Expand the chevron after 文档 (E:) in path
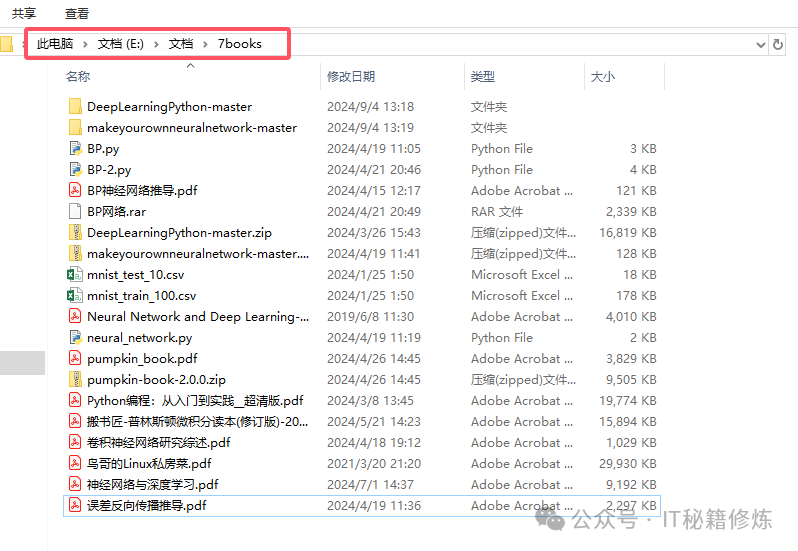The height and width of the screenshot is (551, 798). (x=158, y=44)
